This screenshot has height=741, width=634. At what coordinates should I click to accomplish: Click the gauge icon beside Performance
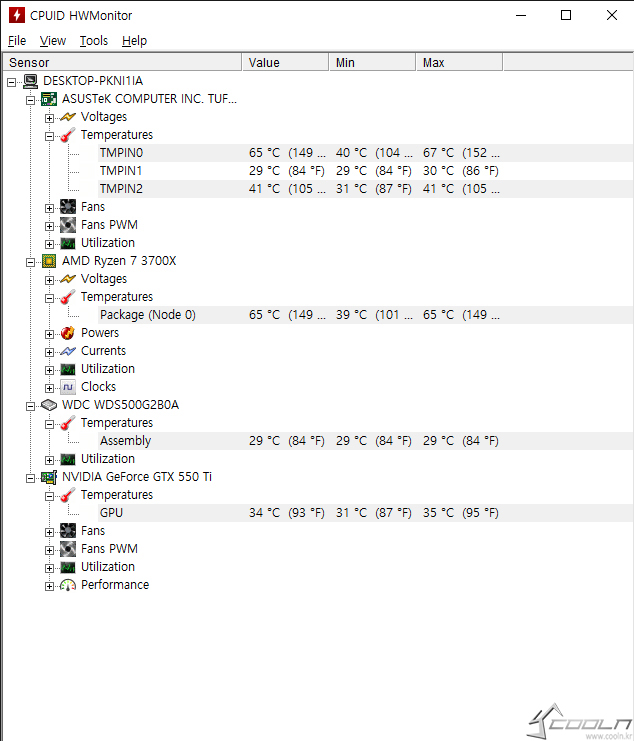[68, 585]
